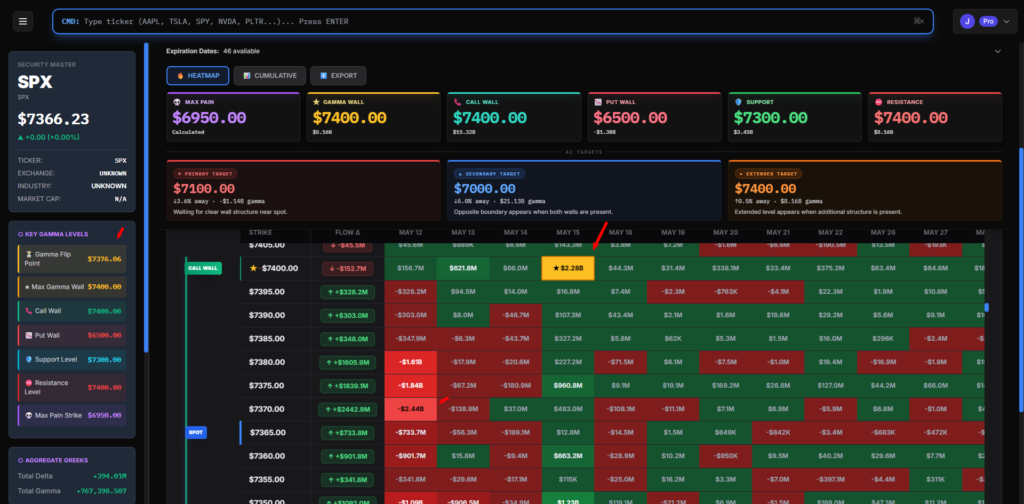Select the $7380.00 strike row
The height and width of the screenshot is (504, 1024).
[x=613, y=362]
